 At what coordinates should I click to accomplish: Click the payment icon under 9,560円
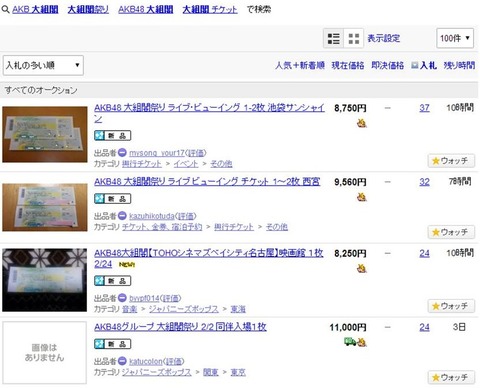(x=362, y=197)
